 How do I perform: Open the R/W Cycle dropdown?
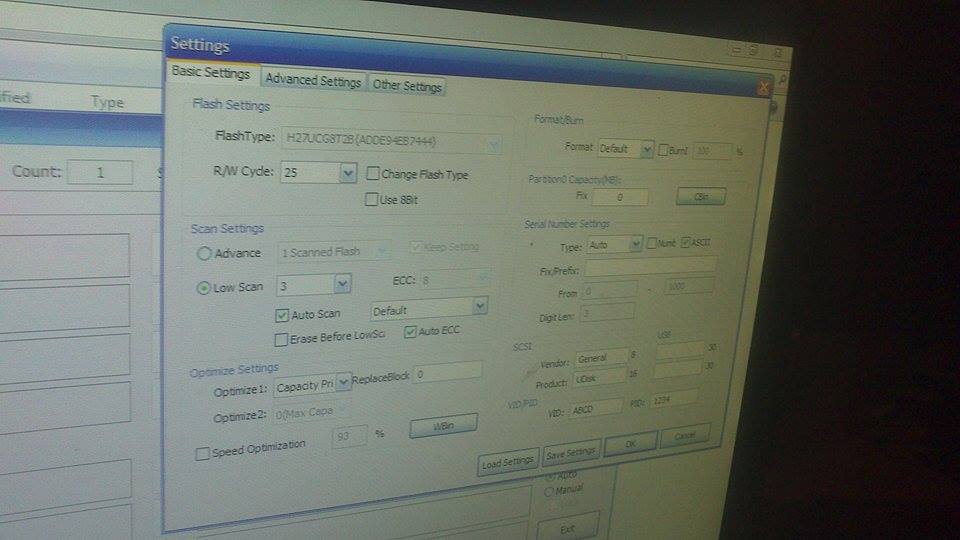[x=348, y=173]
